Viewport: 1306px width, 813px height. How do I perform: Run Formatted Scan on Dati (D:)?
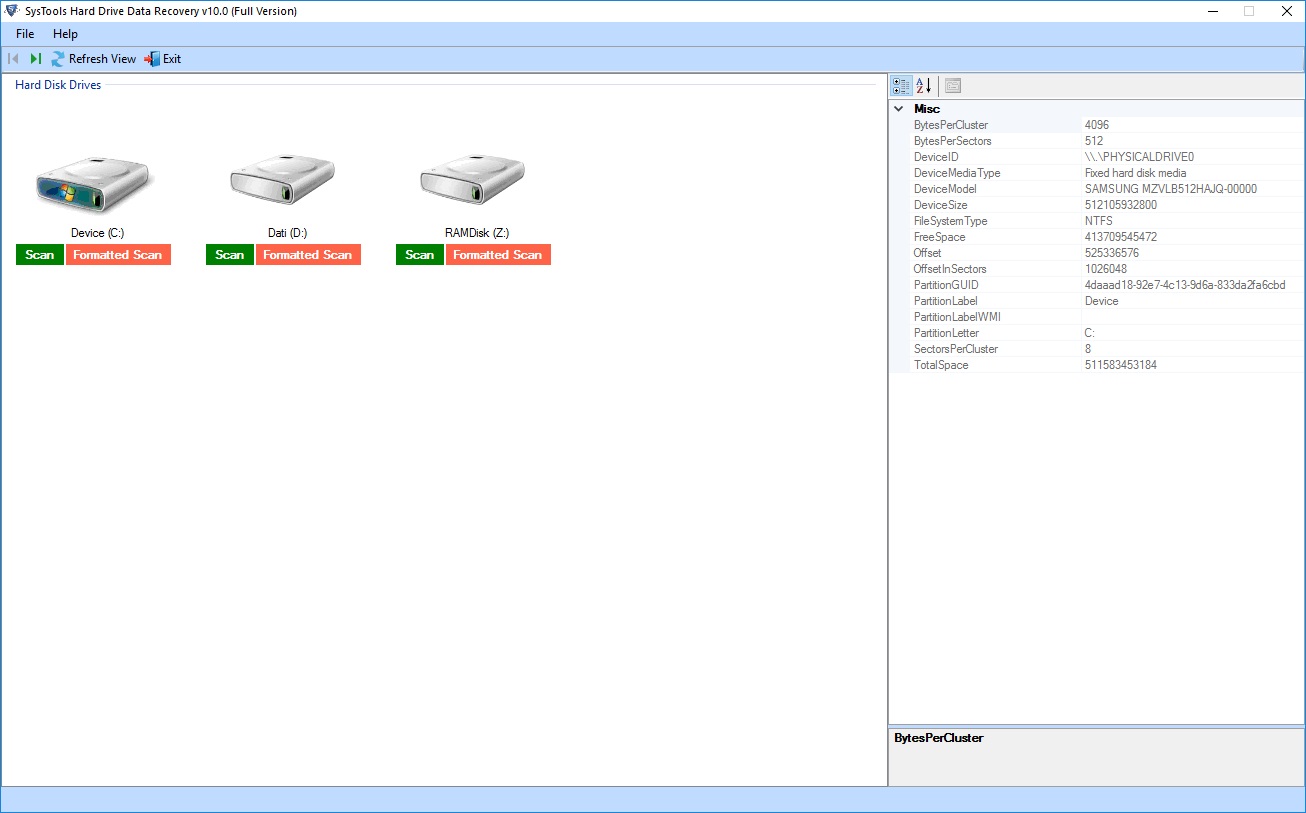coord(308,255)
